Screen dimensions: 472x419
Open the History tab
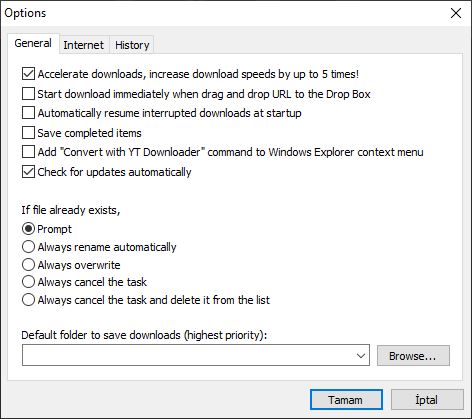132,45
